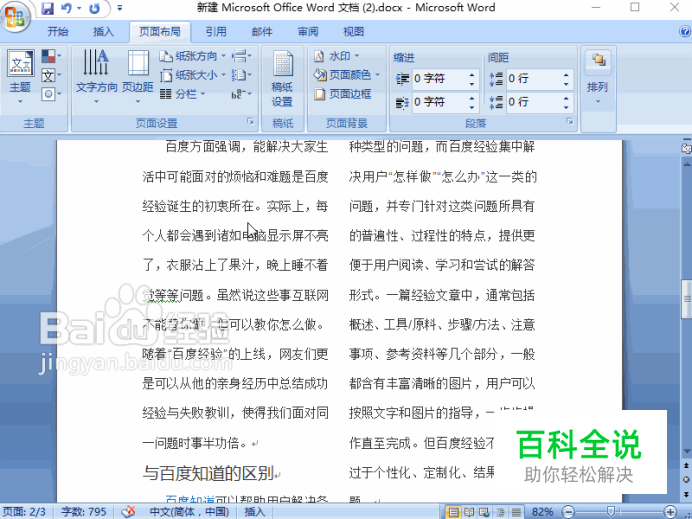Open the 分栏 columns dropdown
The height and width of the screenshot is (519, 692).
tap(183, 94)
